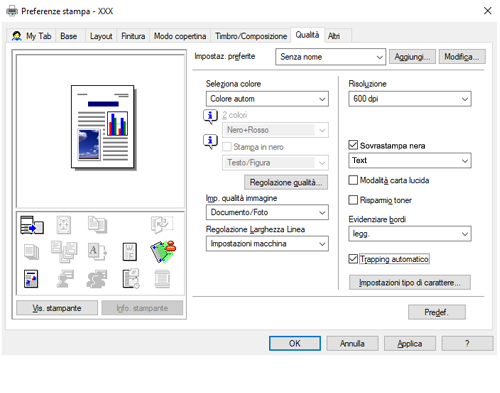The height and width of the screenshot is (393, 500).
Task: Select the Qualità tab
Action: pos(307,35)
